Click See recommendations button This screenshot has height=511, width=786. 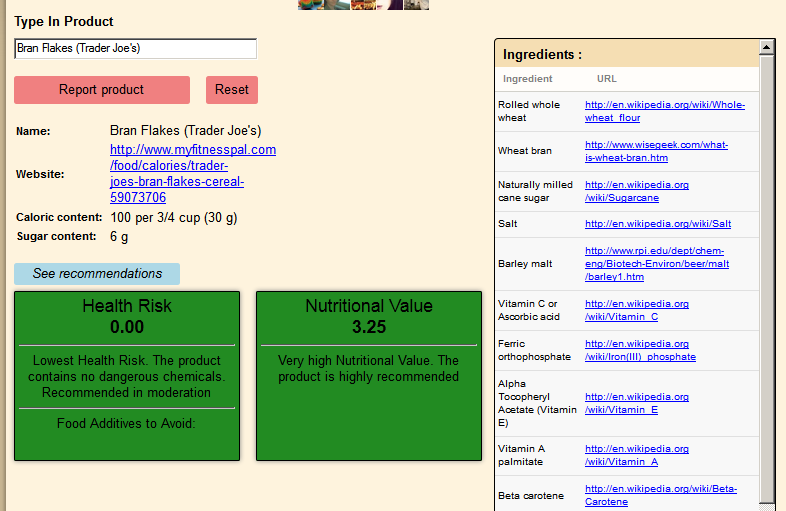click(97, 274)
